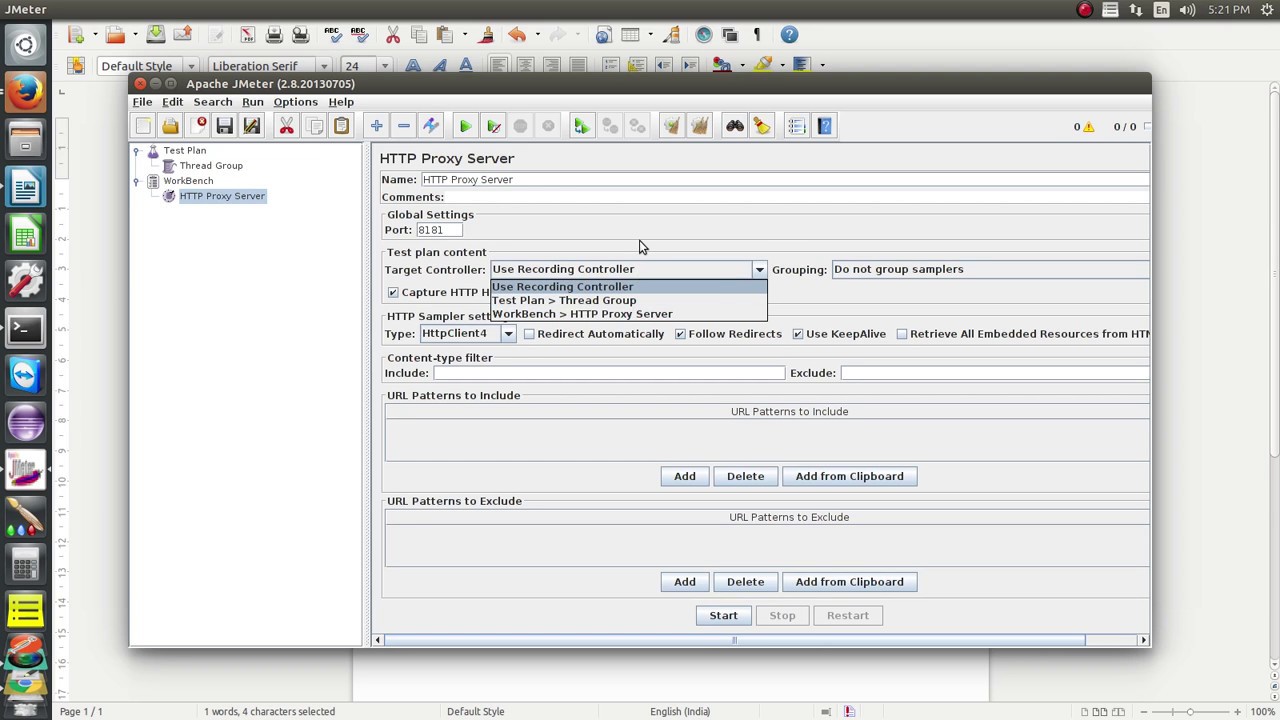
Task: Click Delete under URL Patterns to Include
Action: pos(745,477)
